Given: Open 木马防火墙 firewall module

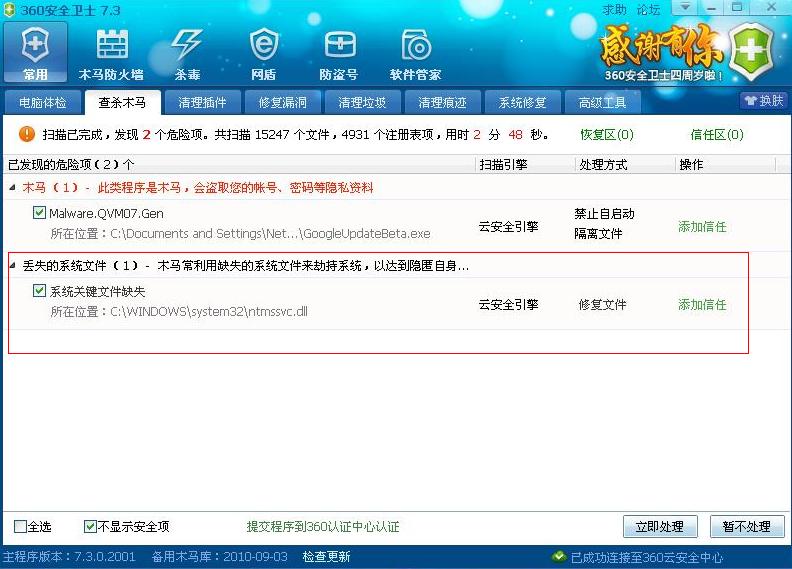Looking at the screenshot, I should tap(112, 55).
